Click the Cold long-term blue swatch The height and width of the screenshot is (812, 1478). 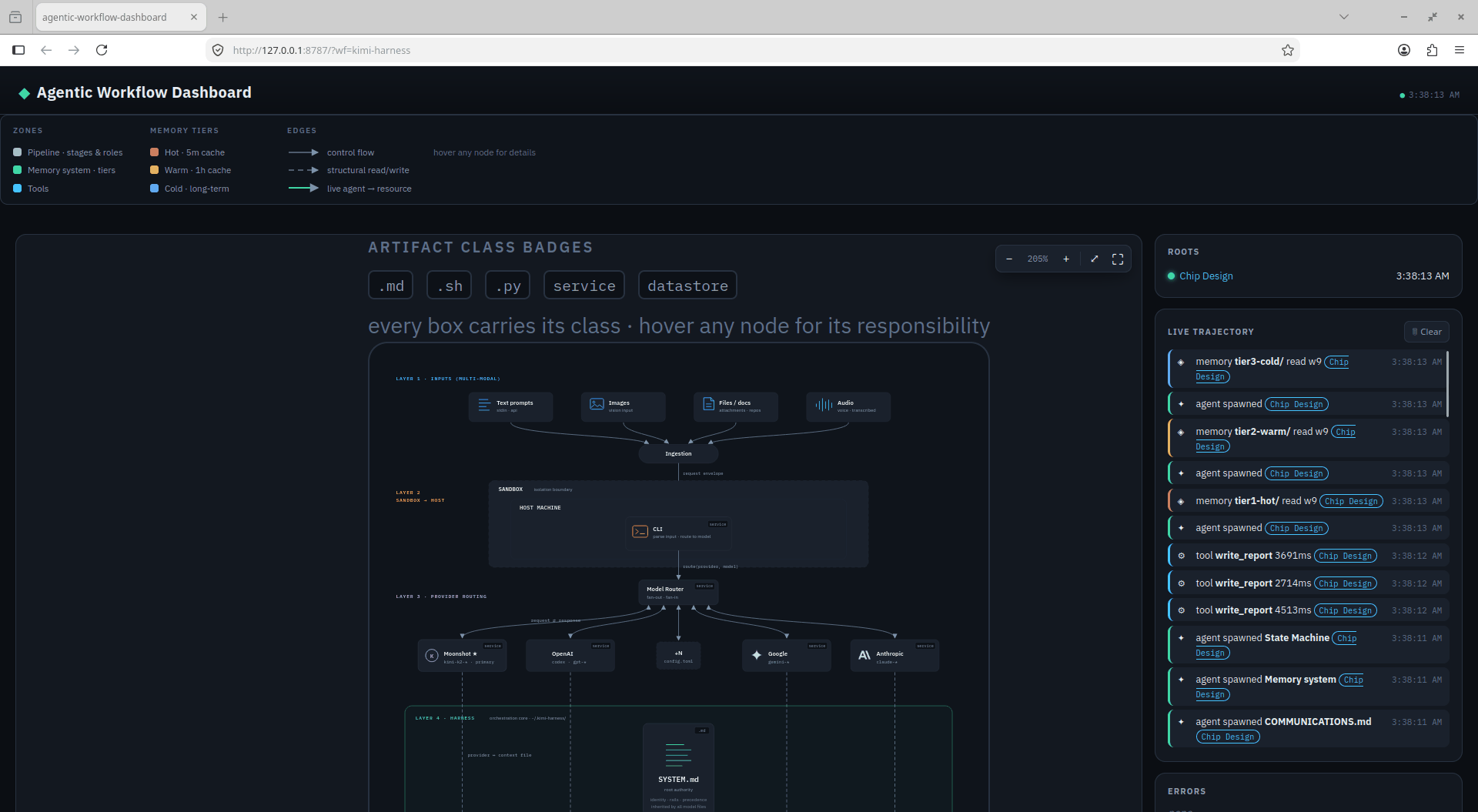click(x=155, y=189)
